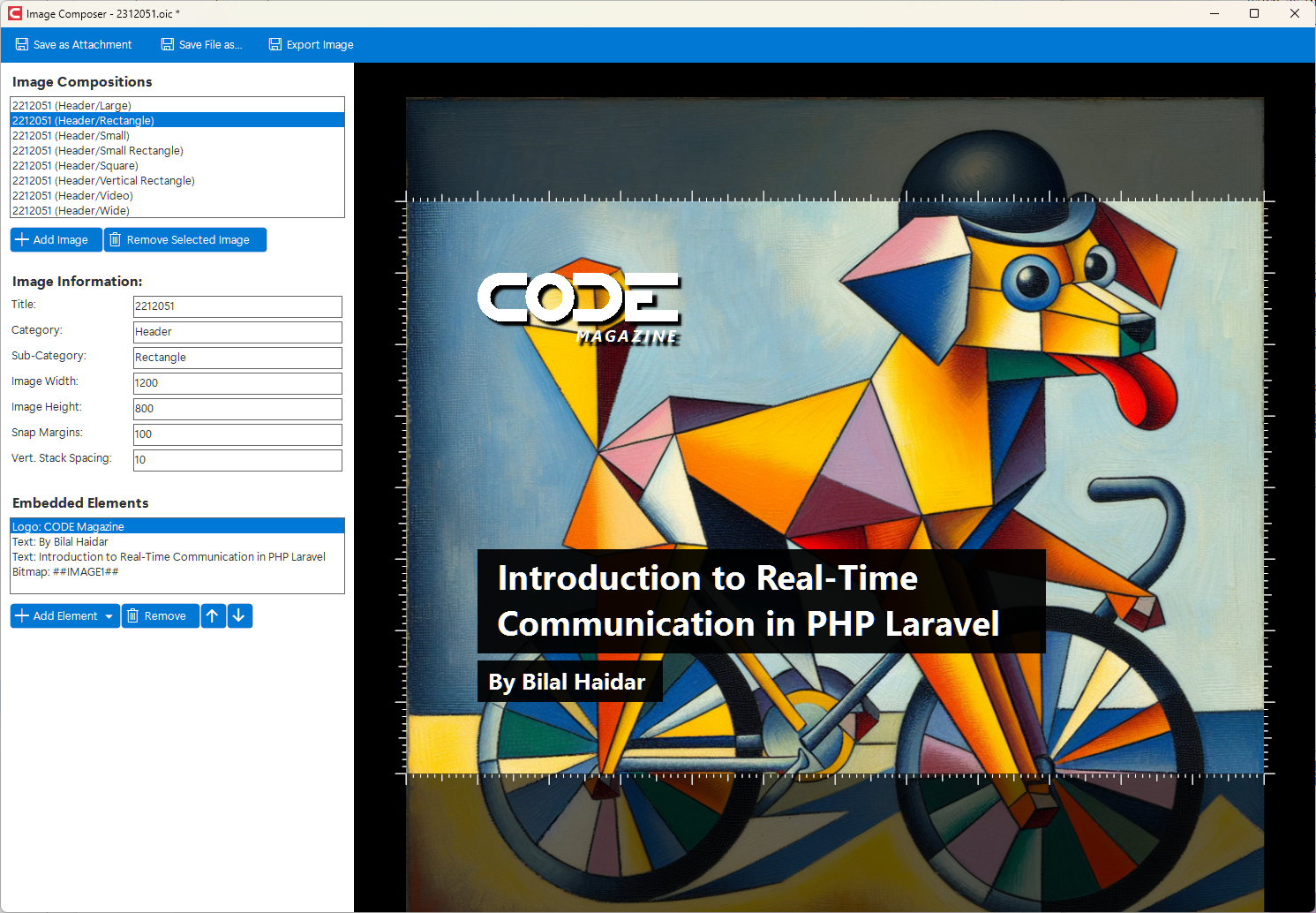Select composition 2212051 (Header/Small Rectangle)
1316x913 pixels.
pos(177,151)
